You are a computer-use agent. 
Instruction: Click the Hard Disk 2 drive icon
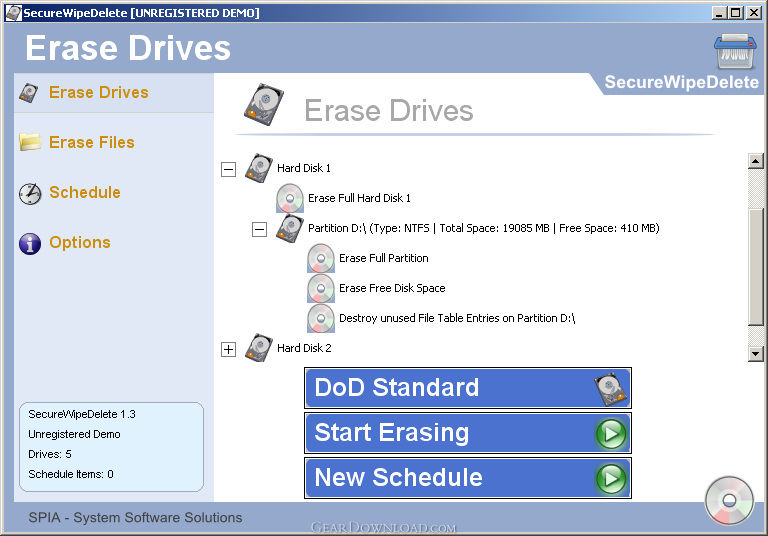(x=258, y=348)
